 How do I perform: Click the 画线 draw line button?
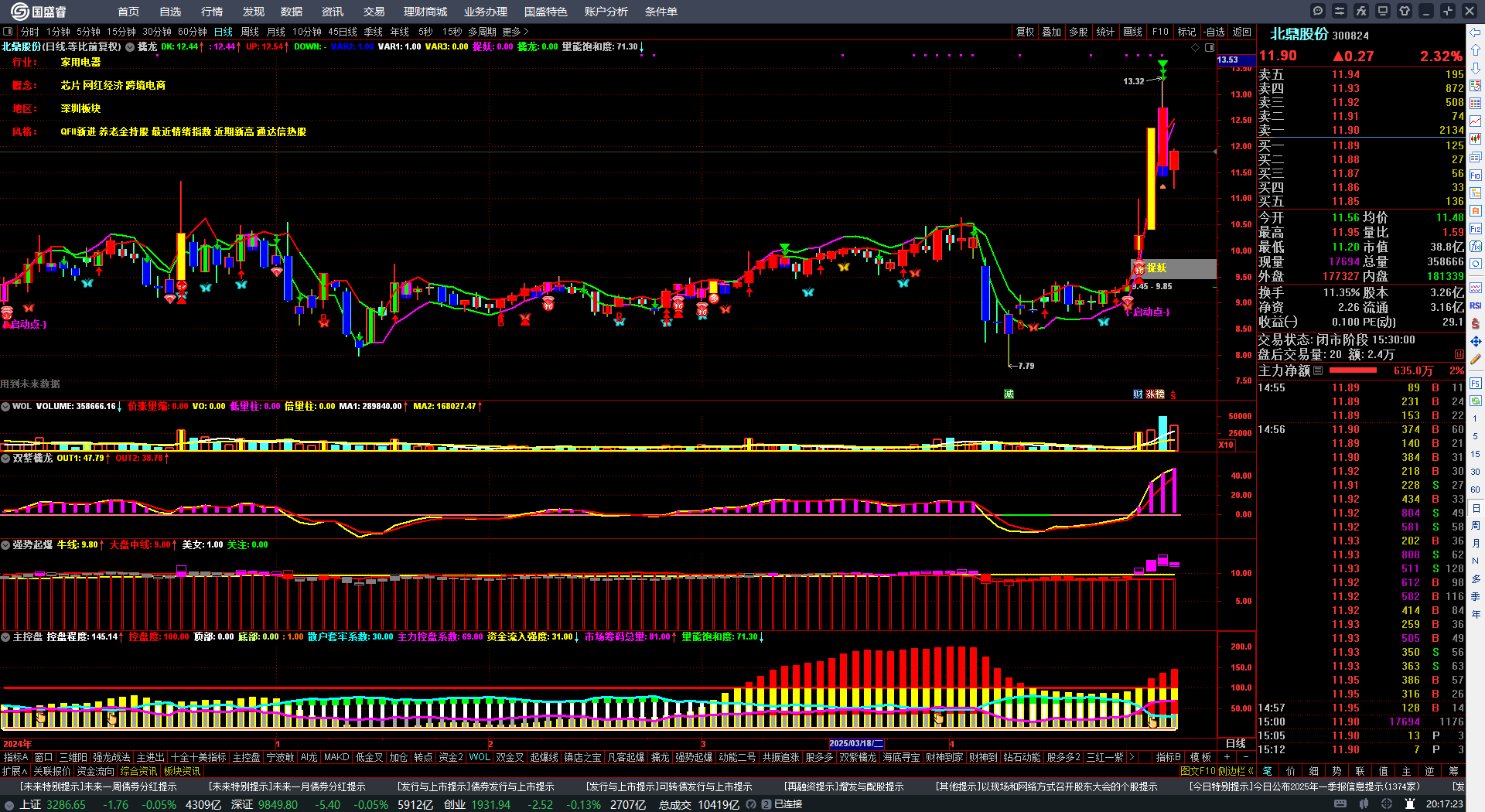point(1133,32)
